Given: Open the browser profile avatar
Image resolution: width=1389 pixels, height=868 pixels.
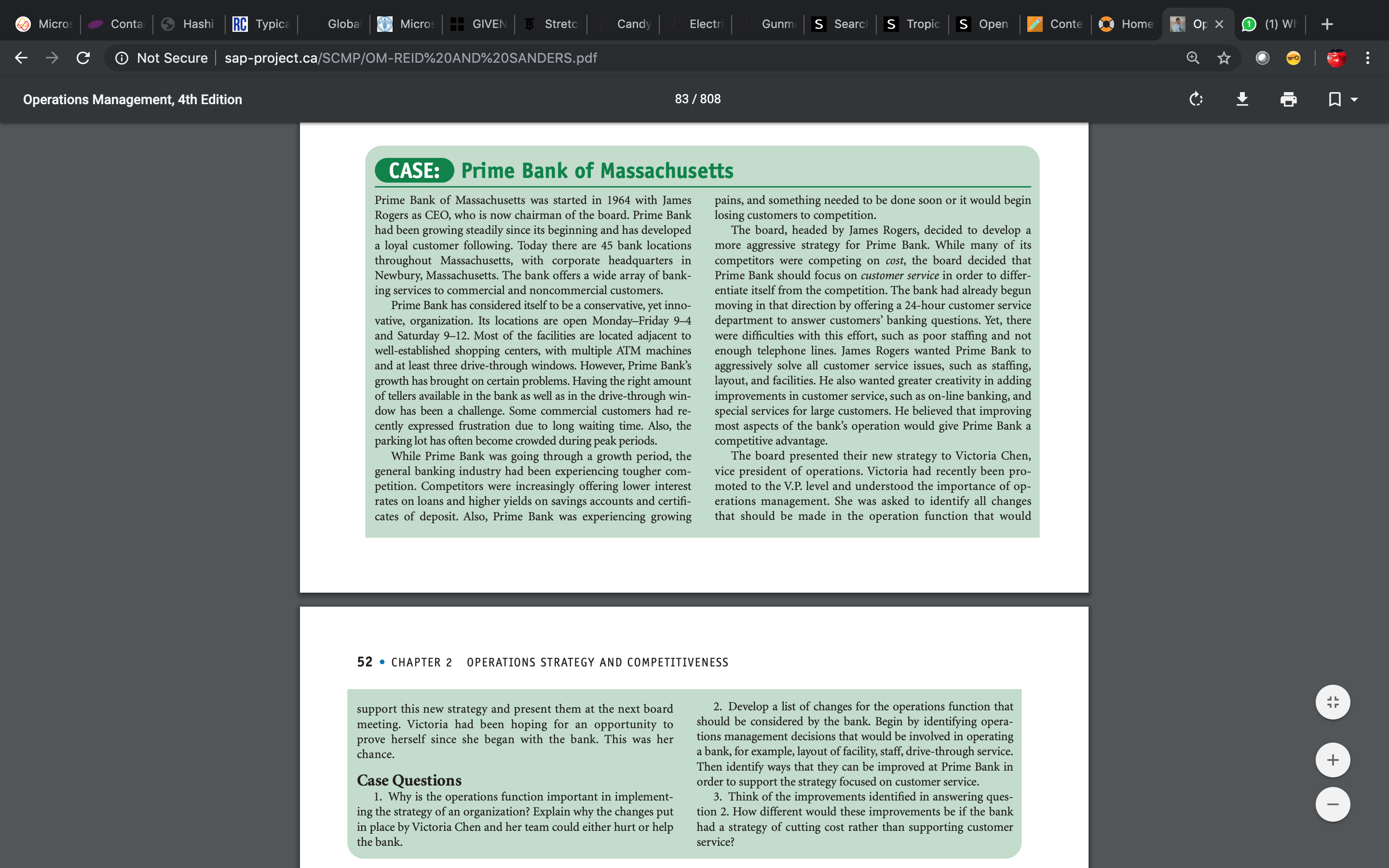Looking at the screenshot, I should tap(1336, 58).
